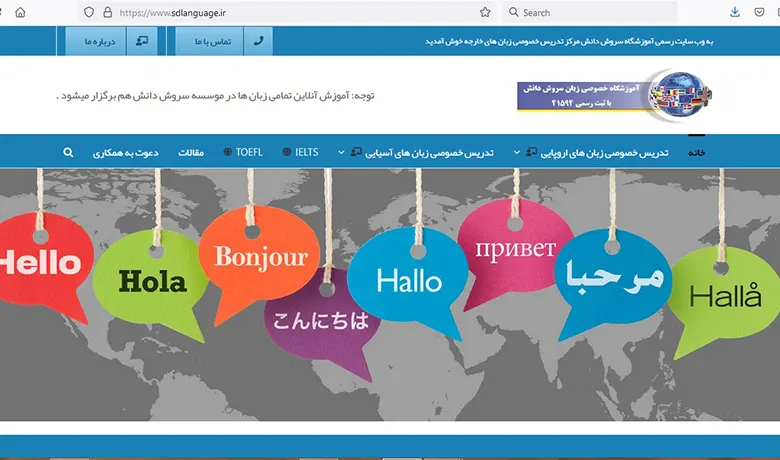
Task: Open the TOEFL menu item
Action: 249,152
